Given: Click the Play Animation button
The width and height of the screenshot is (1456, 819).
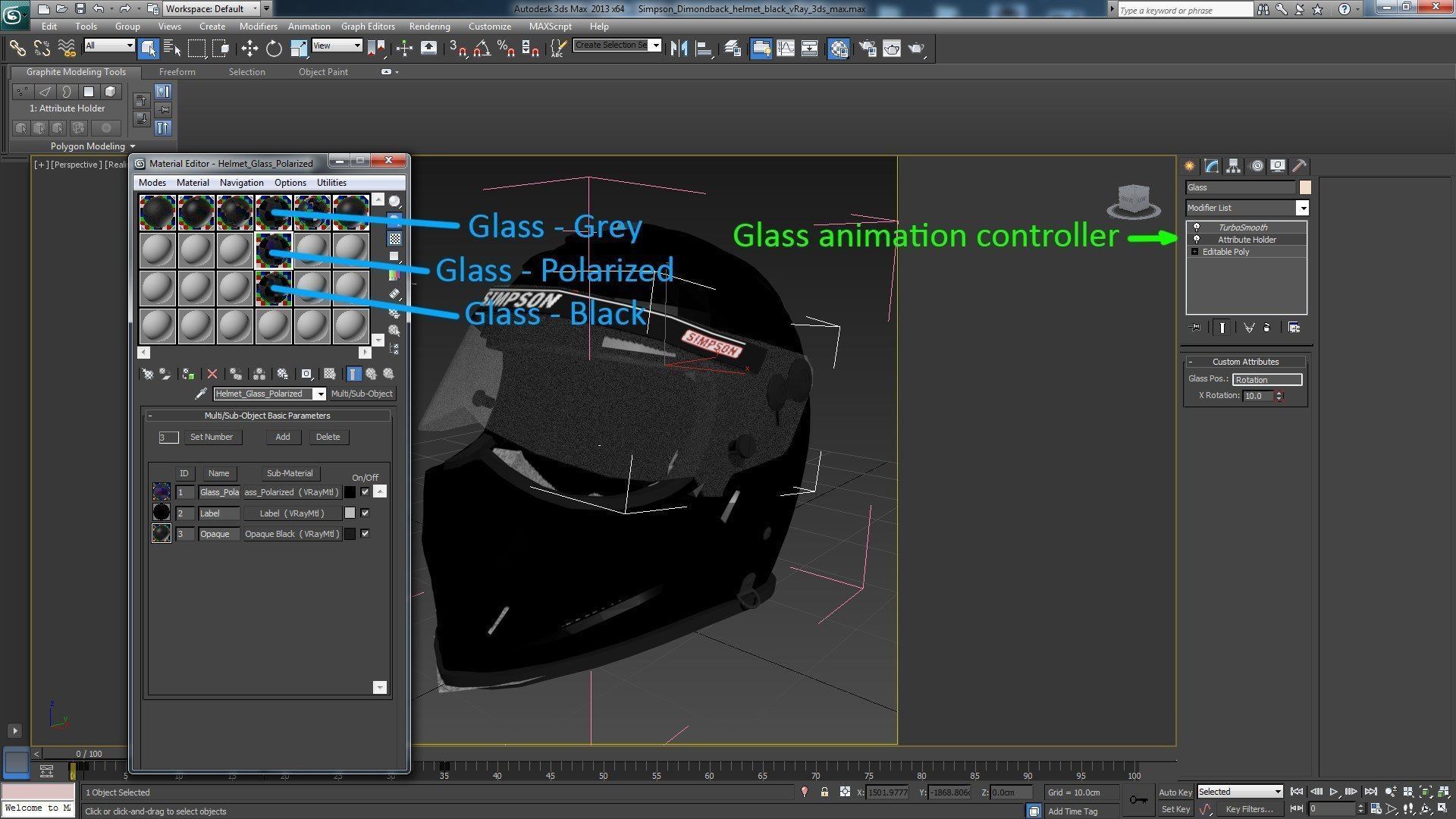Looking at the screenshot, I should pos(1334,792).
